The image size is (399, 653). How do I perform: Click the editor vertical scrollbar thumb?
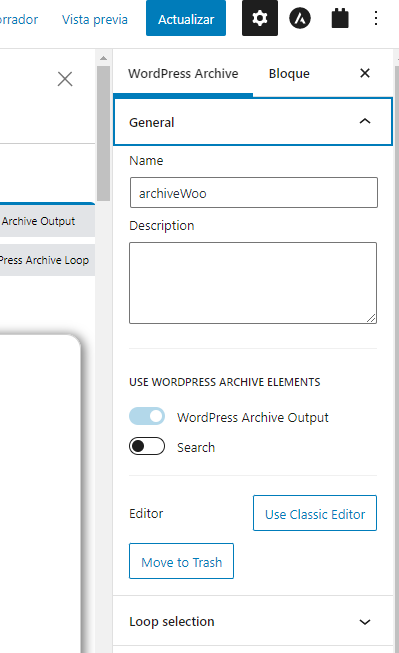(103, 133)
